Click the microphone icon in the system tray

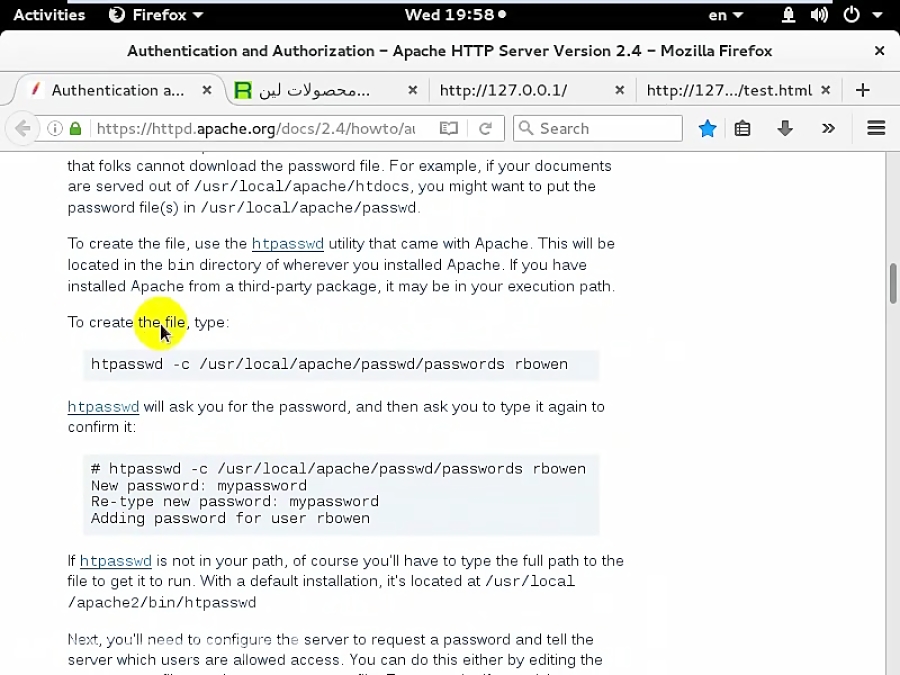(x=788, y=14)
